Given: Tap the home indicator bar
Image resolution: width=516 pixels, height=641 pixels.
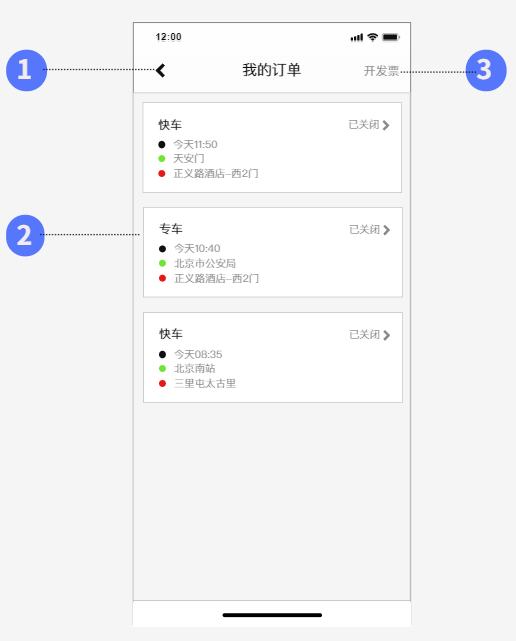Looking at the screenshot, I should coord(272,615).
